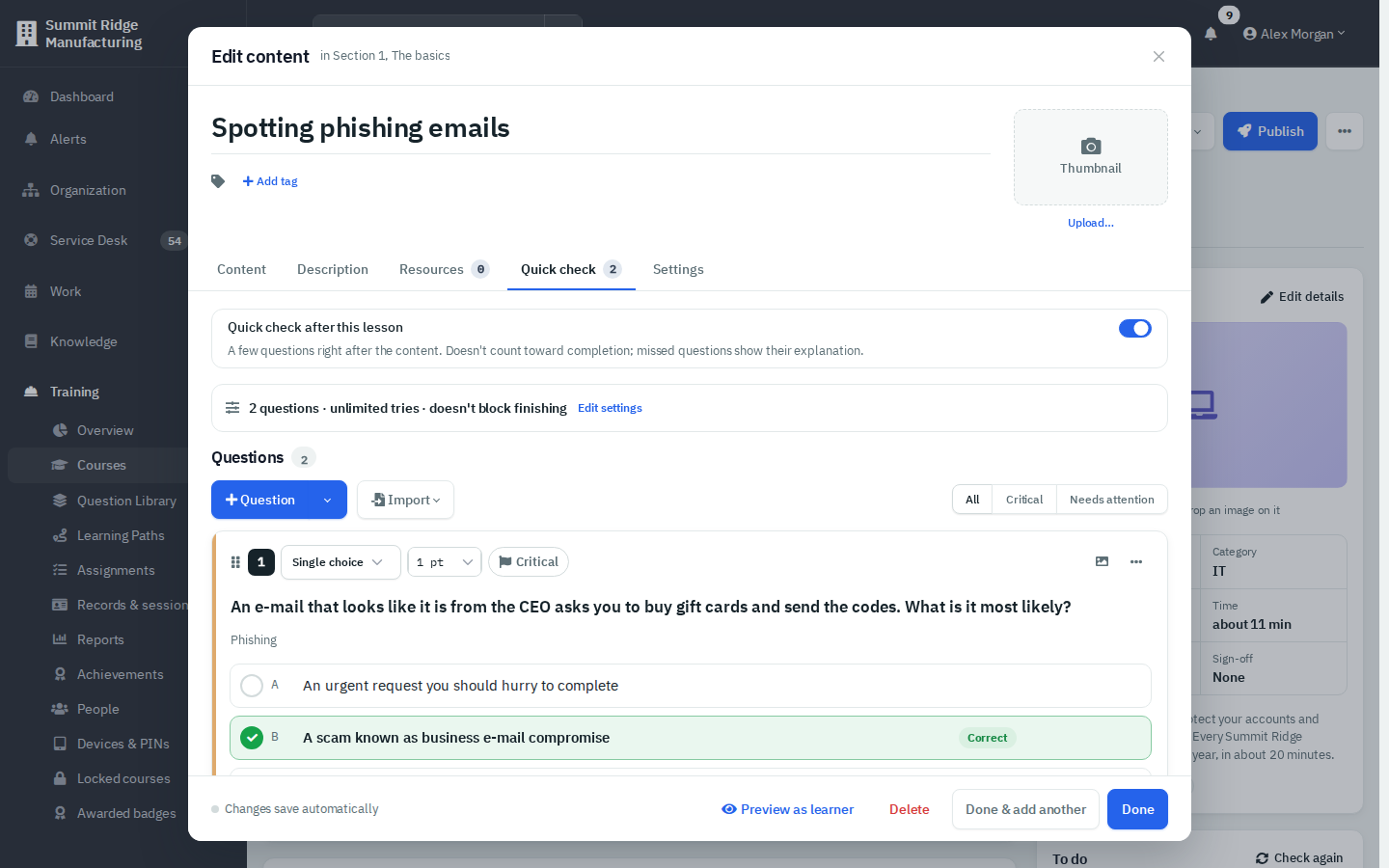The height and width of the screenshot is (868, 1389).
Task: Filter questions by Critical
Action: (x=1024, y=500)
